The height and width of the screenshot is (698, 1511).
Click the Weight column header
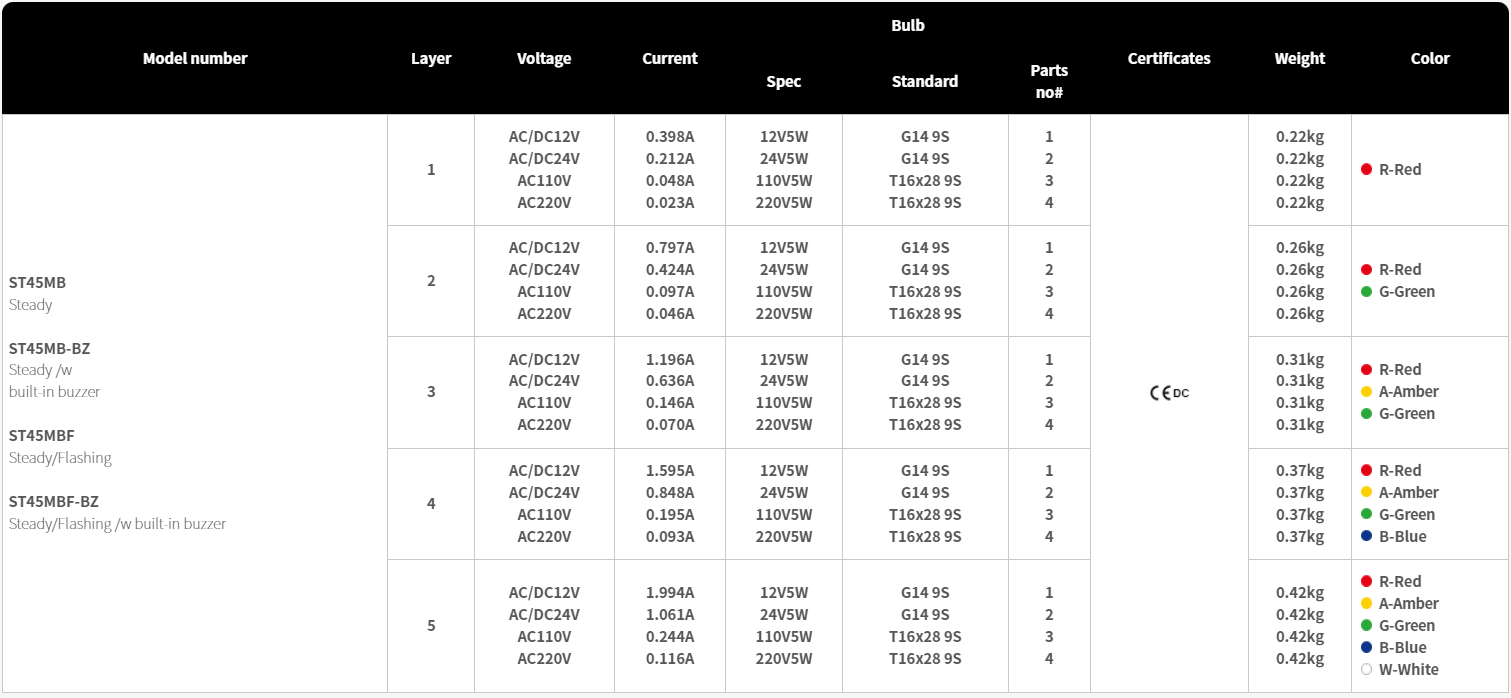pos(1300,58)
